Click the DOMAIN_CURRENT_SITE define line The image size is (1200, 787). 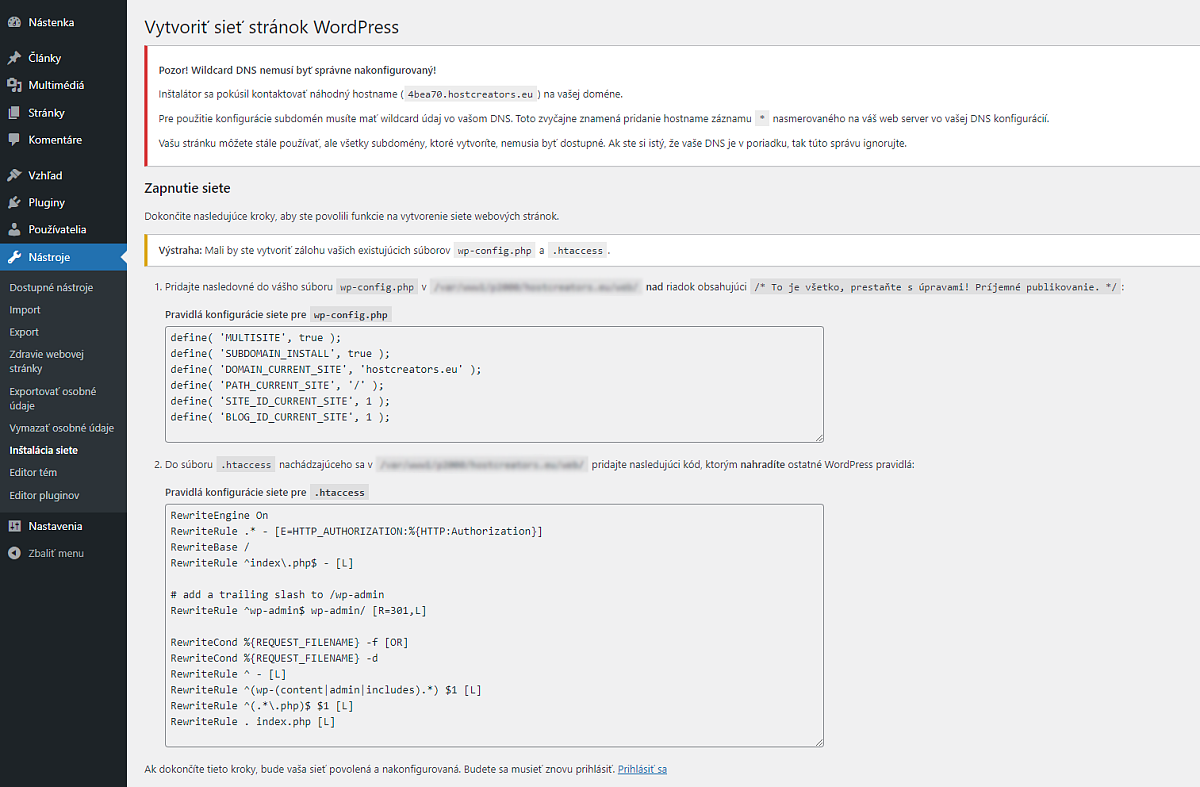[x=326, y=369]
